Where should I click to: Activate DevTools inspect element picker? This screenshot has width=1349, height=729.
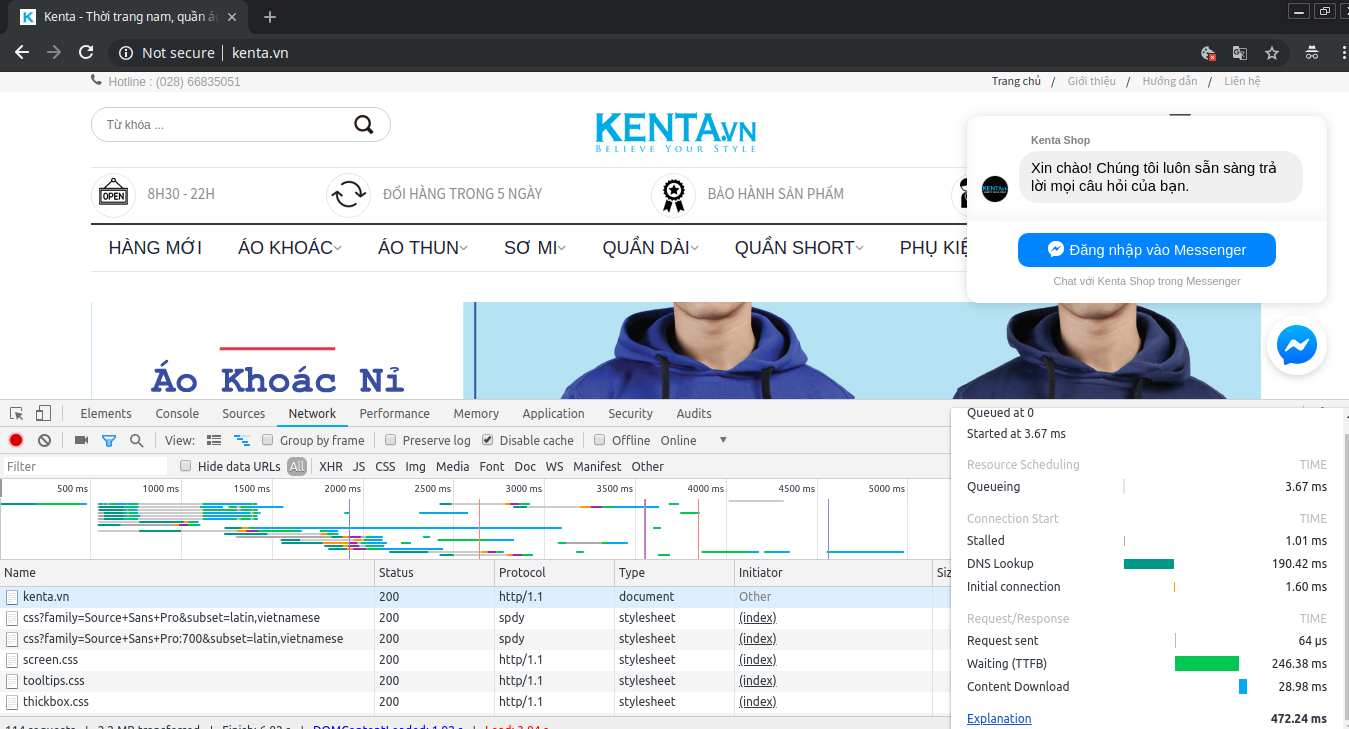click(17, 413)
